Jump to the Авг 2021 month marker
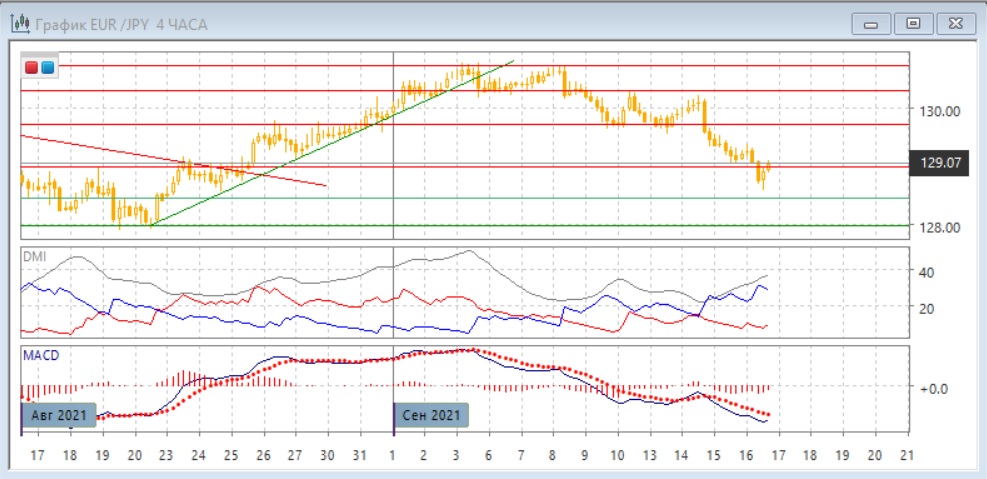Viewport: 987px width, 479px height. pyautogui.click(x=59, y=414)
